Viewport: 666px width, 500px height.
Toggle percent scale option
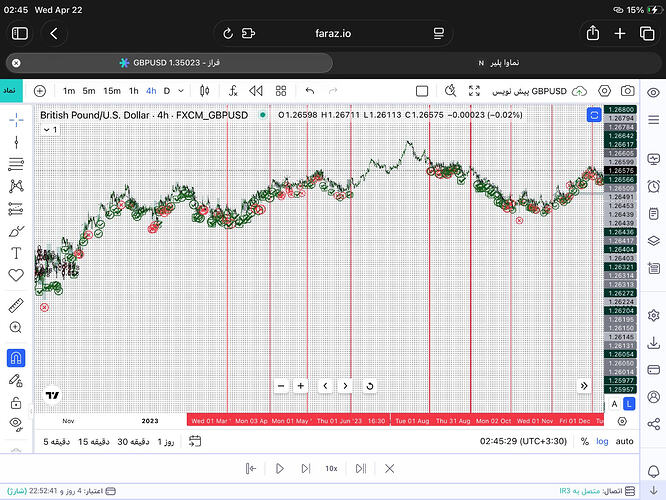pos(585,441)
